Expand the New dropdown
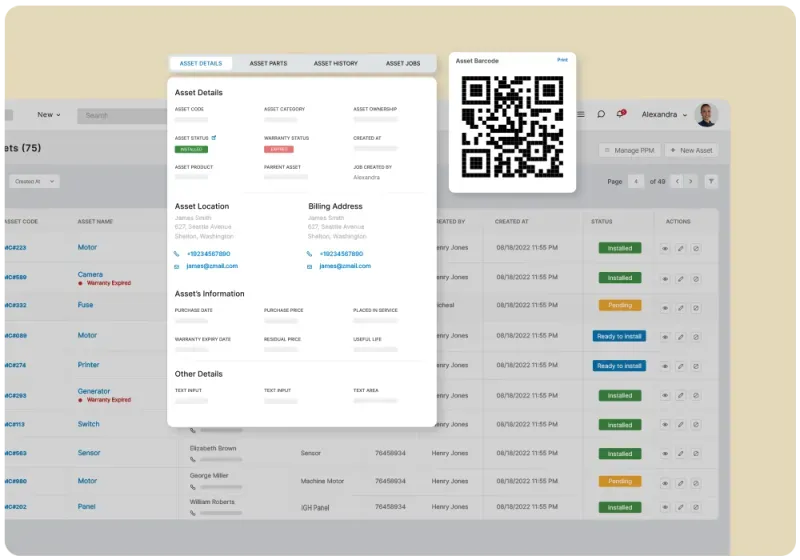The image size is (800, 560). tap(48, 115)
